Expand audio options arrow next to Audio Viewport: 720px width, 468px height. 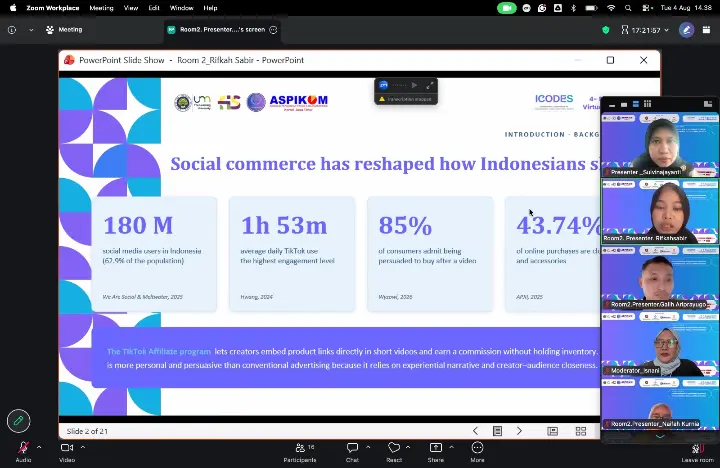click(x=39, y=447)
